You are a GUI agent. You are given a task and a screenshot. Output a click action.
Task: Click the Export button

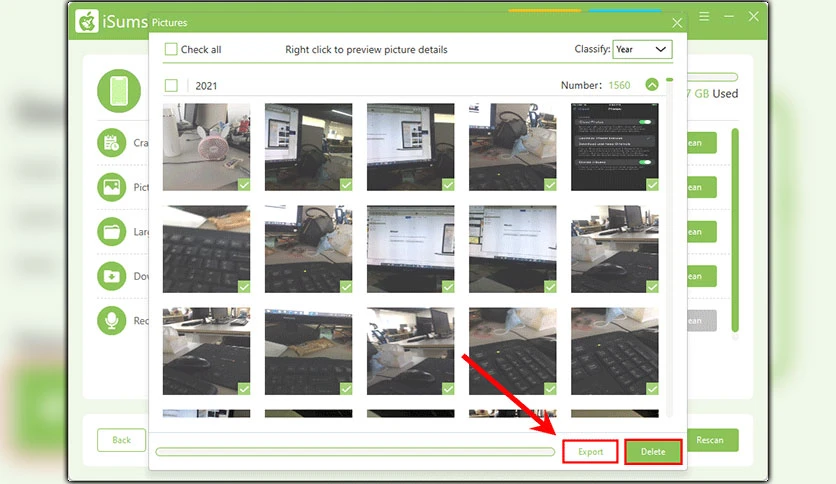point(590,451)
